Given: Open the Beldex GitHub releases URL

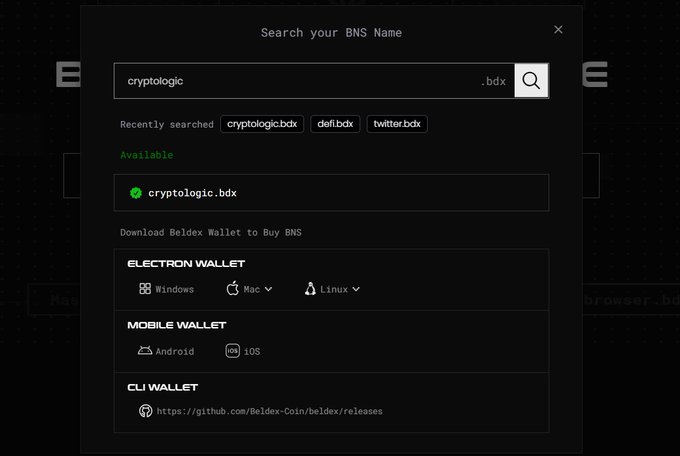Looking at the screenshot, I should coord(269,411).
